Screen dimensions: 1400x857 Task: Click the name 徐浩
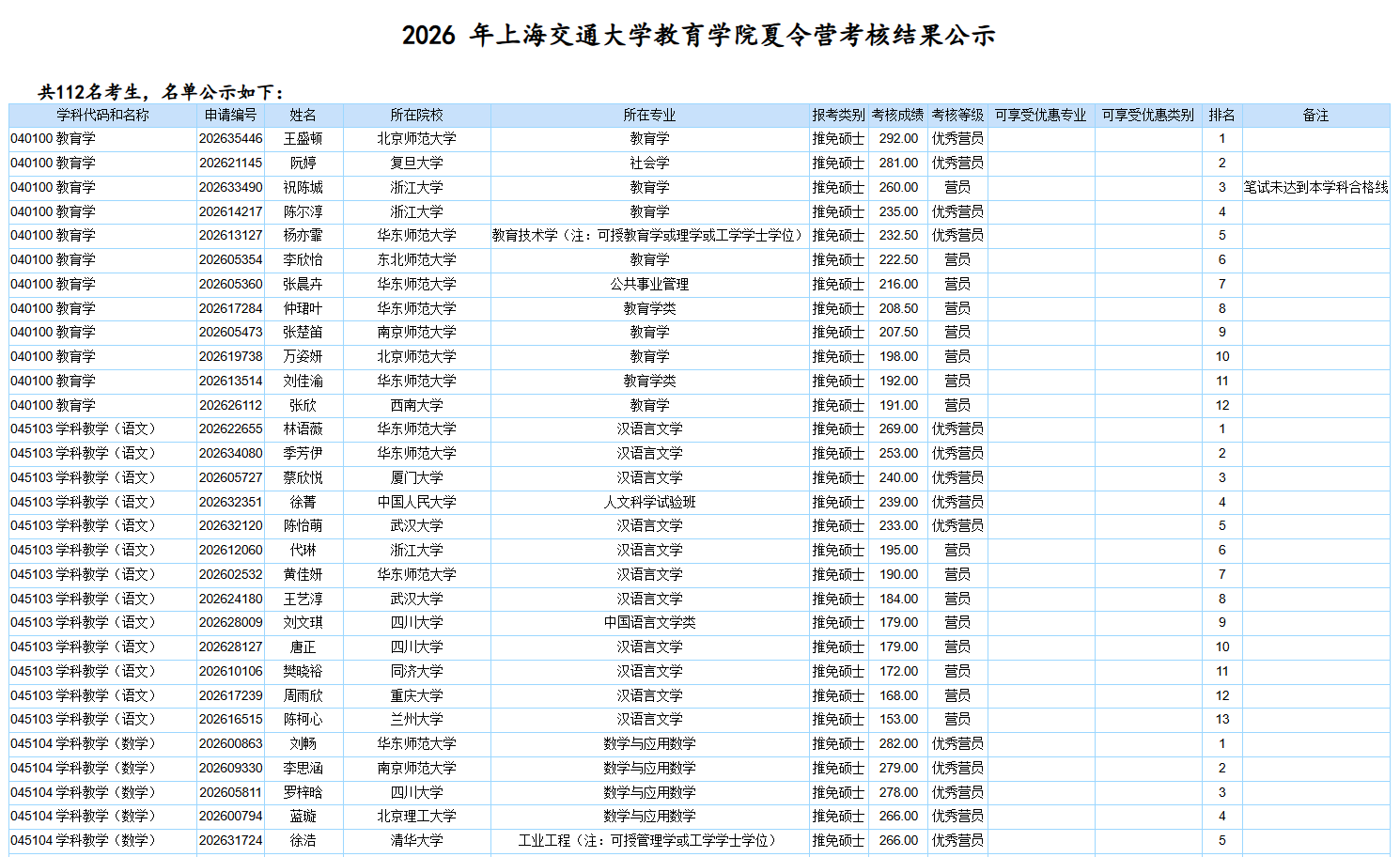[303, 840]
